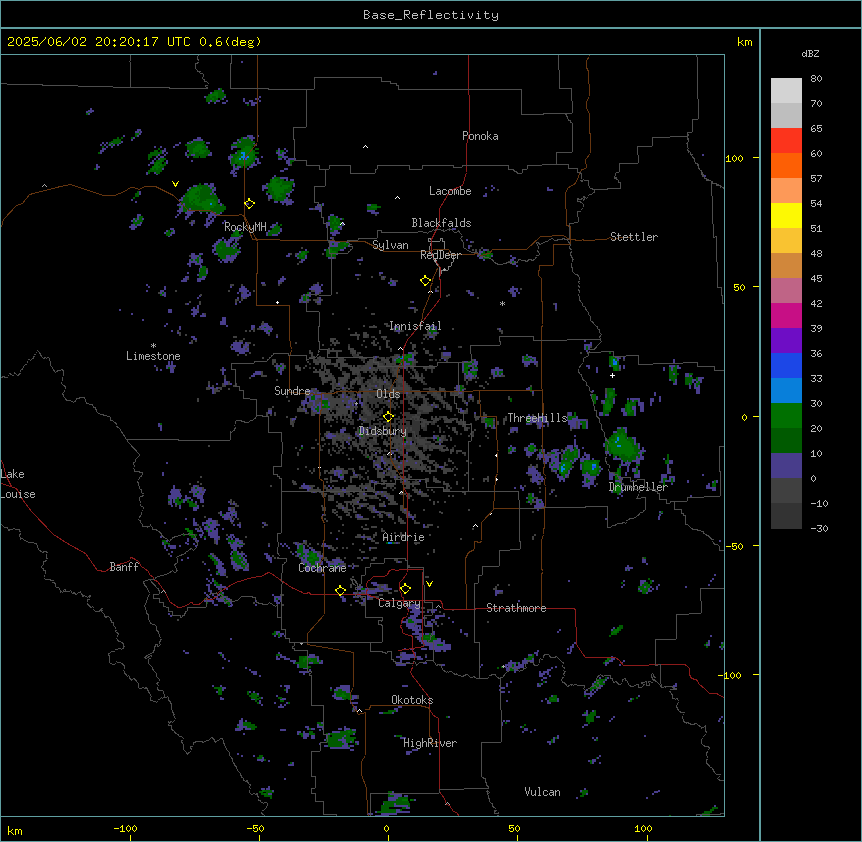Pick the bright yellow 51-54 dBZ swatch

(x=786, y=215)
